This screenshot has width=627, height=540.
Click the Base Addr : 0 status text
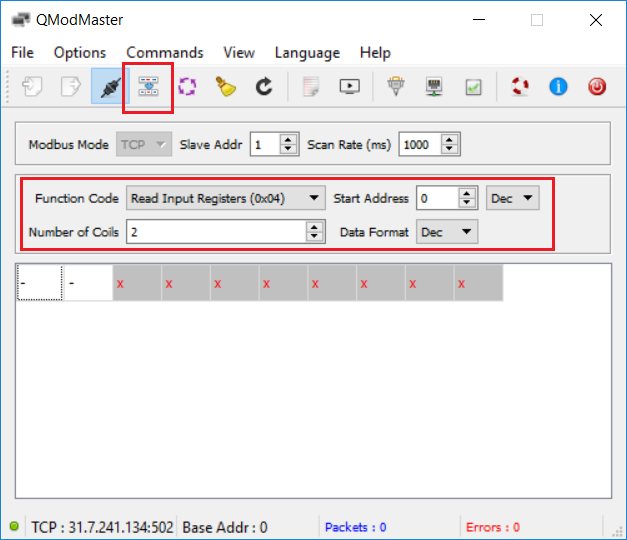point(225,527)
